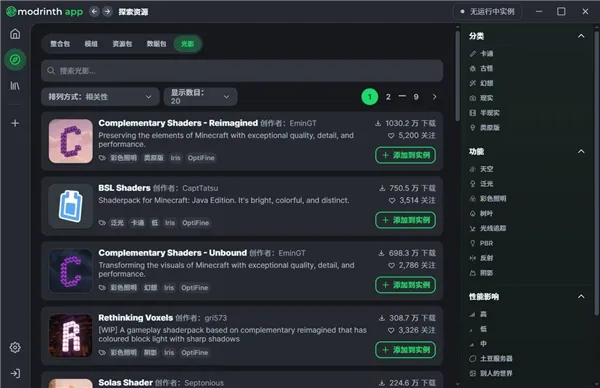600x388 pixels.
Task: Click the main results list vertical scrollbar
Action: [x=457, y=76]
